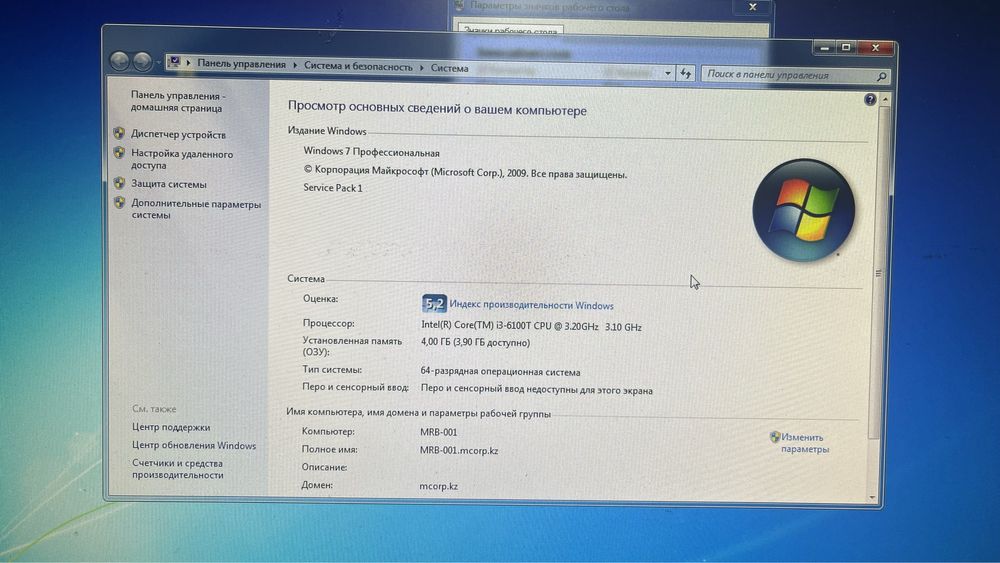
Task: Click shield icon beside Настройка удаленного доступа
Action: click(119, 152)
